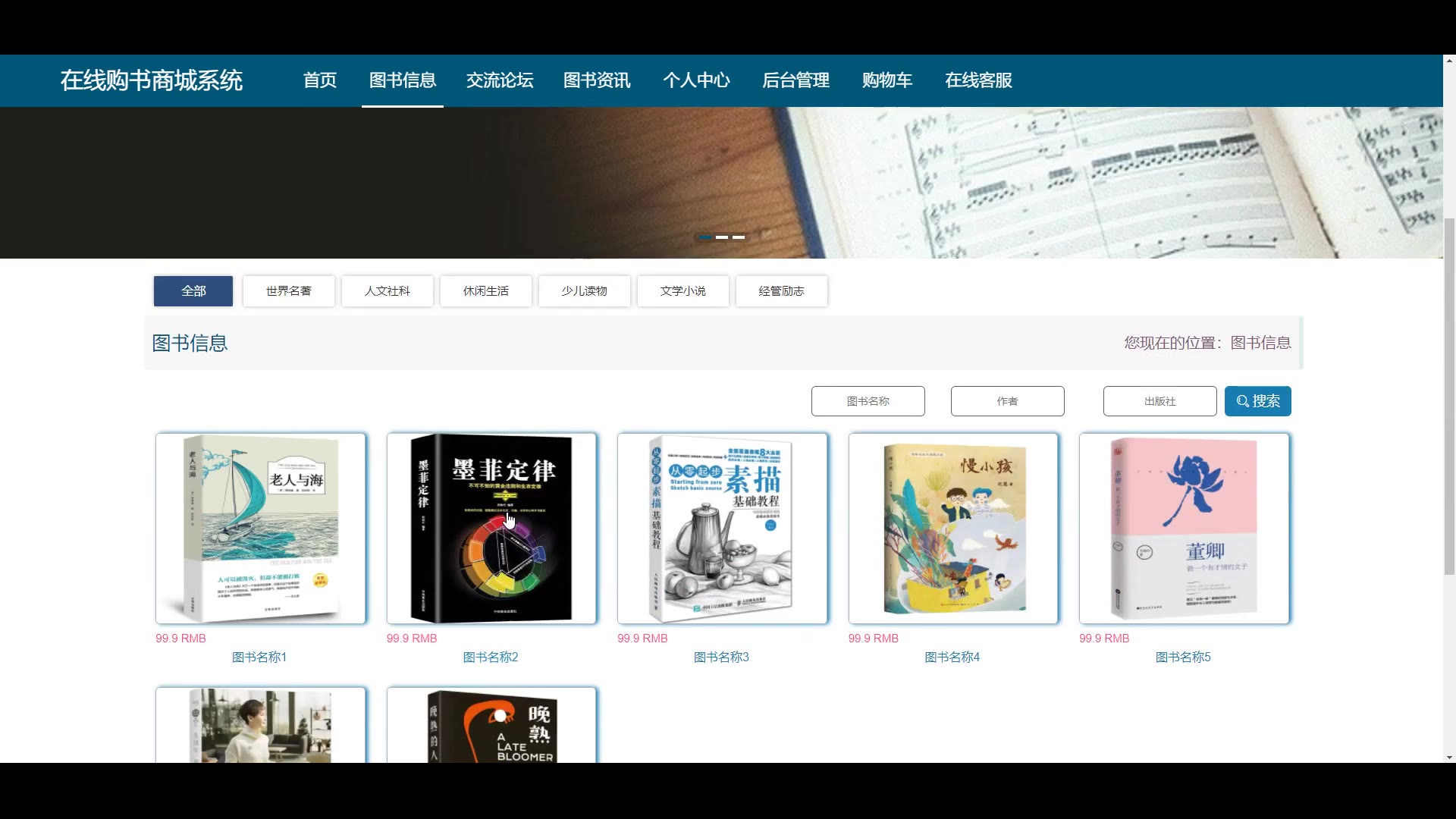Select the second carousel slide indicator
1456x819 pixels.
tap(722, 237)
